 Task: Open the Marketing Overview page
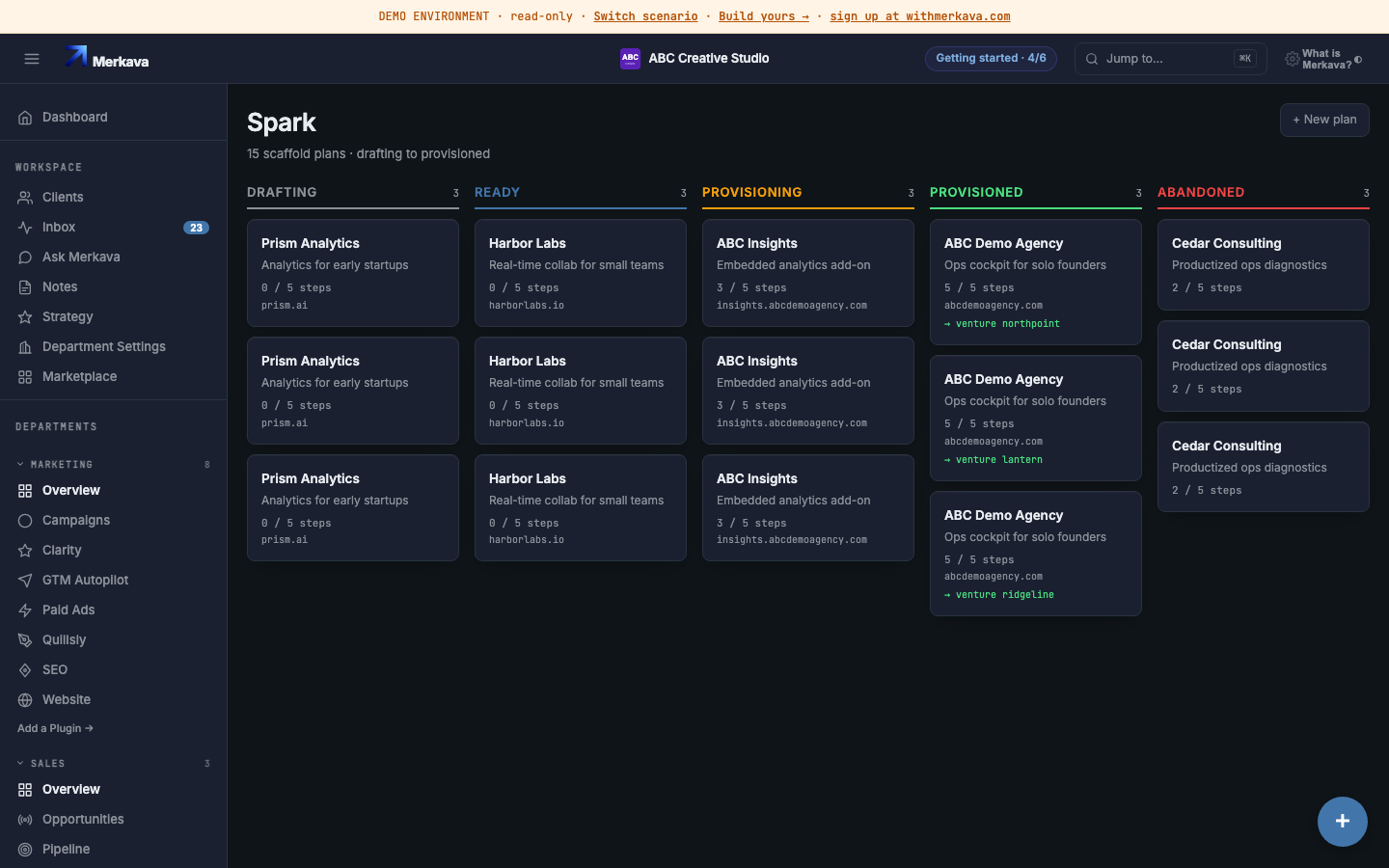(113, 491)
